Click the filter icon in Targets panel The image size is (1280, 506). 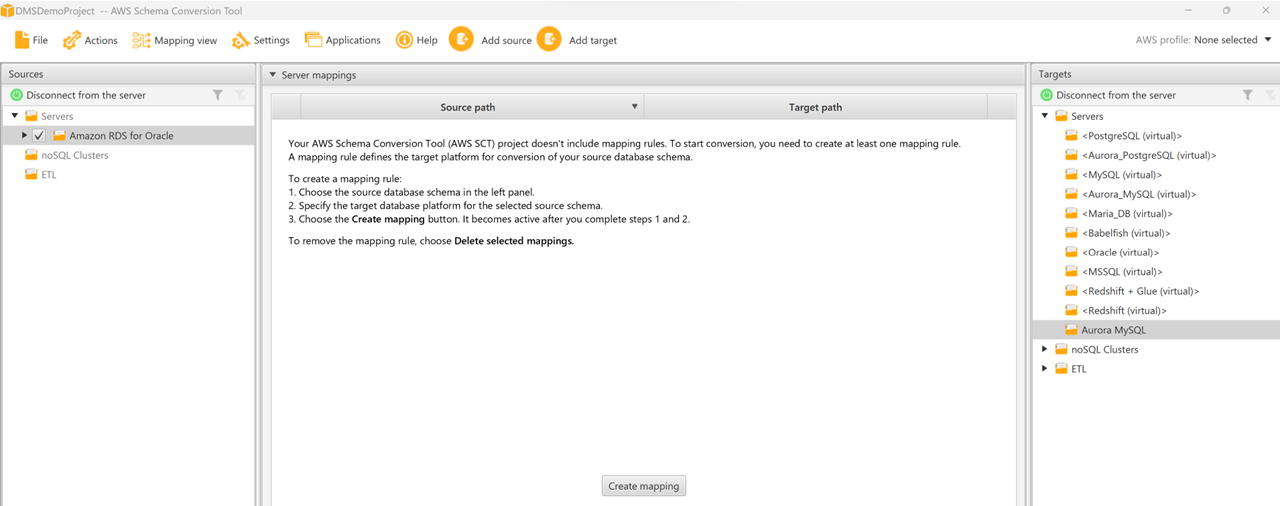[x=1248, y=95]
